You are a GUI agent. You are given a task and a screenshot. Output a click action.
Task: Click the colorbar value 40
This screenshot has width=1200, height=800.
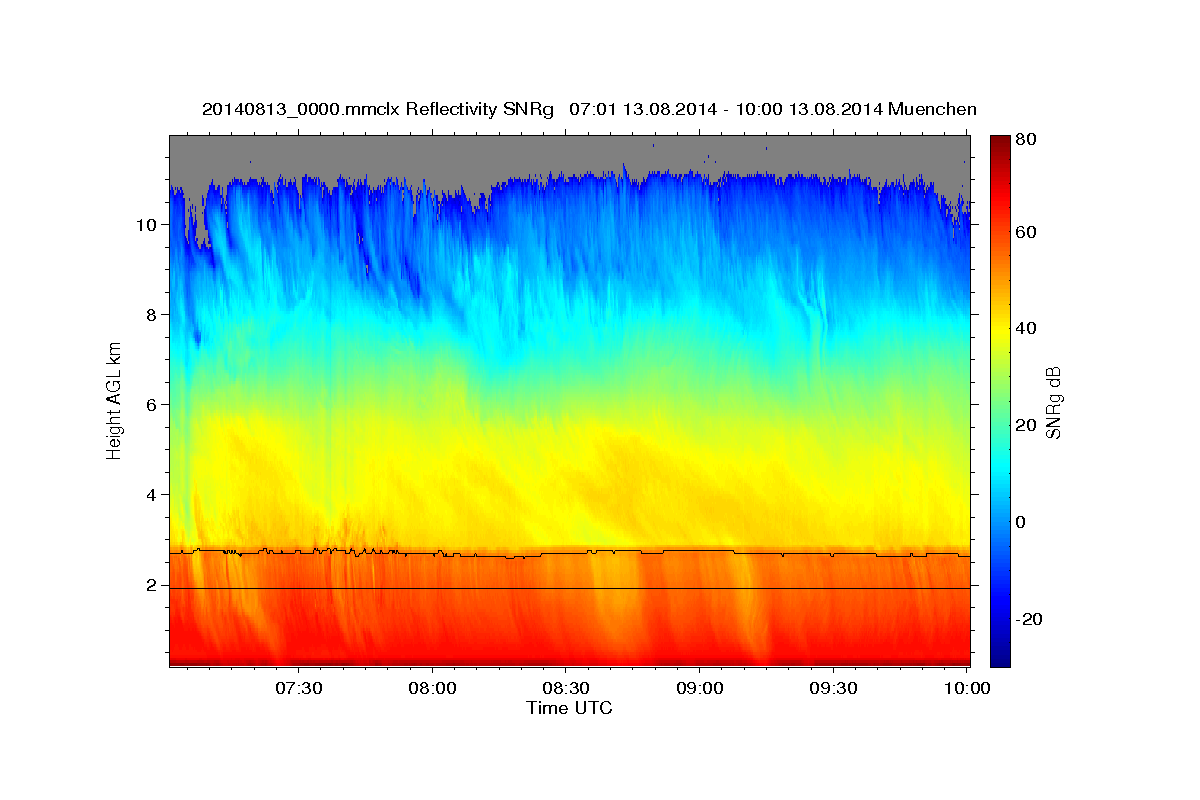[x=1026, y=329]
